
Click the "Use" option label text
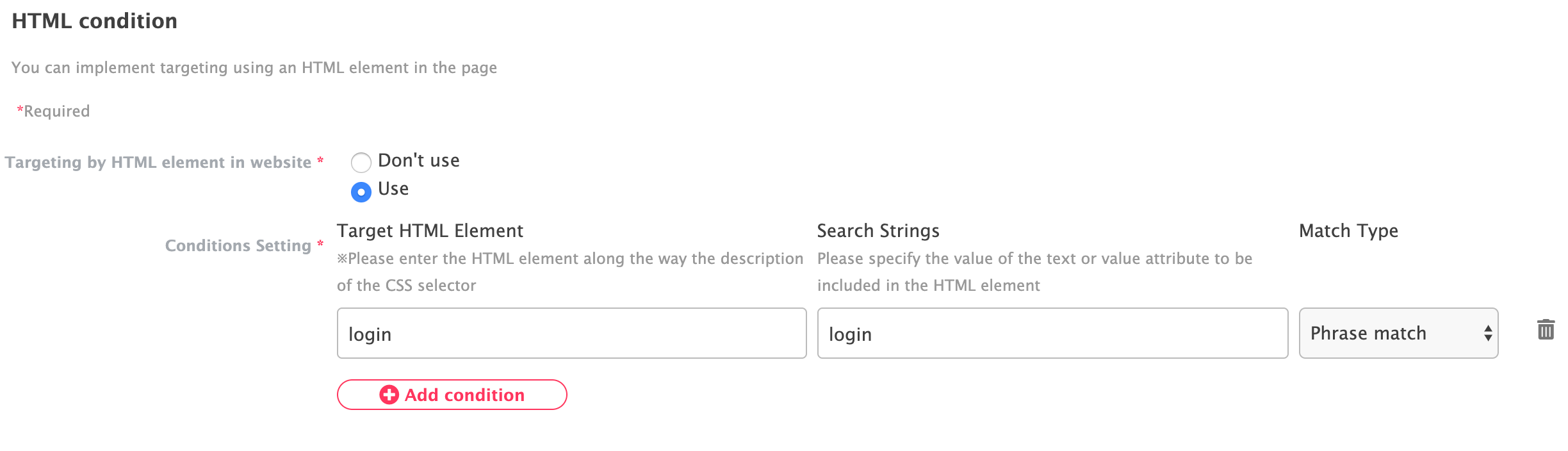(393, 189)
